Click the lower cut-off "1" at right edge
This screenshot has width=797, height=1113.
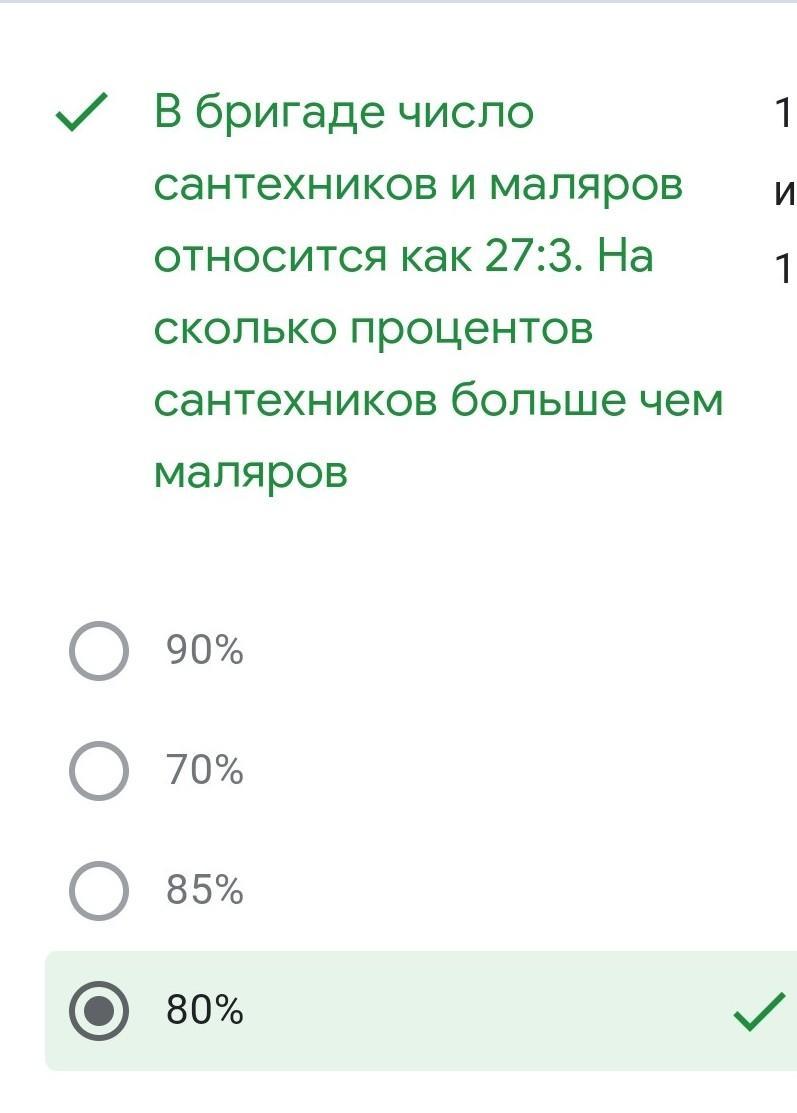point(784,267)
